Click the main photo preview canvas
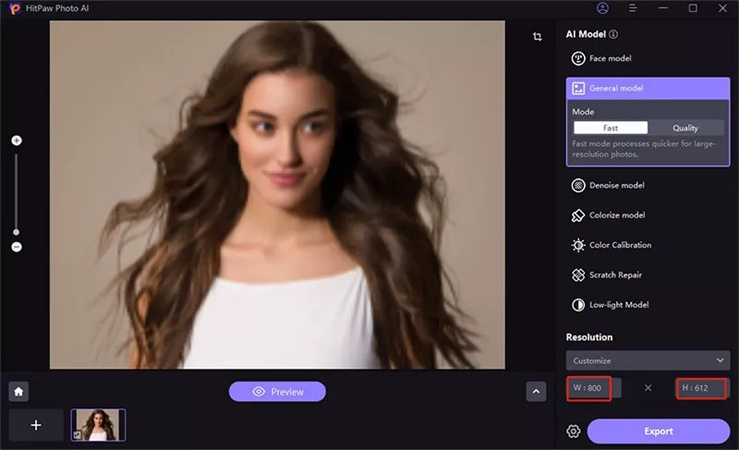Viewport: 739px width, 450px height. [277, 195]
